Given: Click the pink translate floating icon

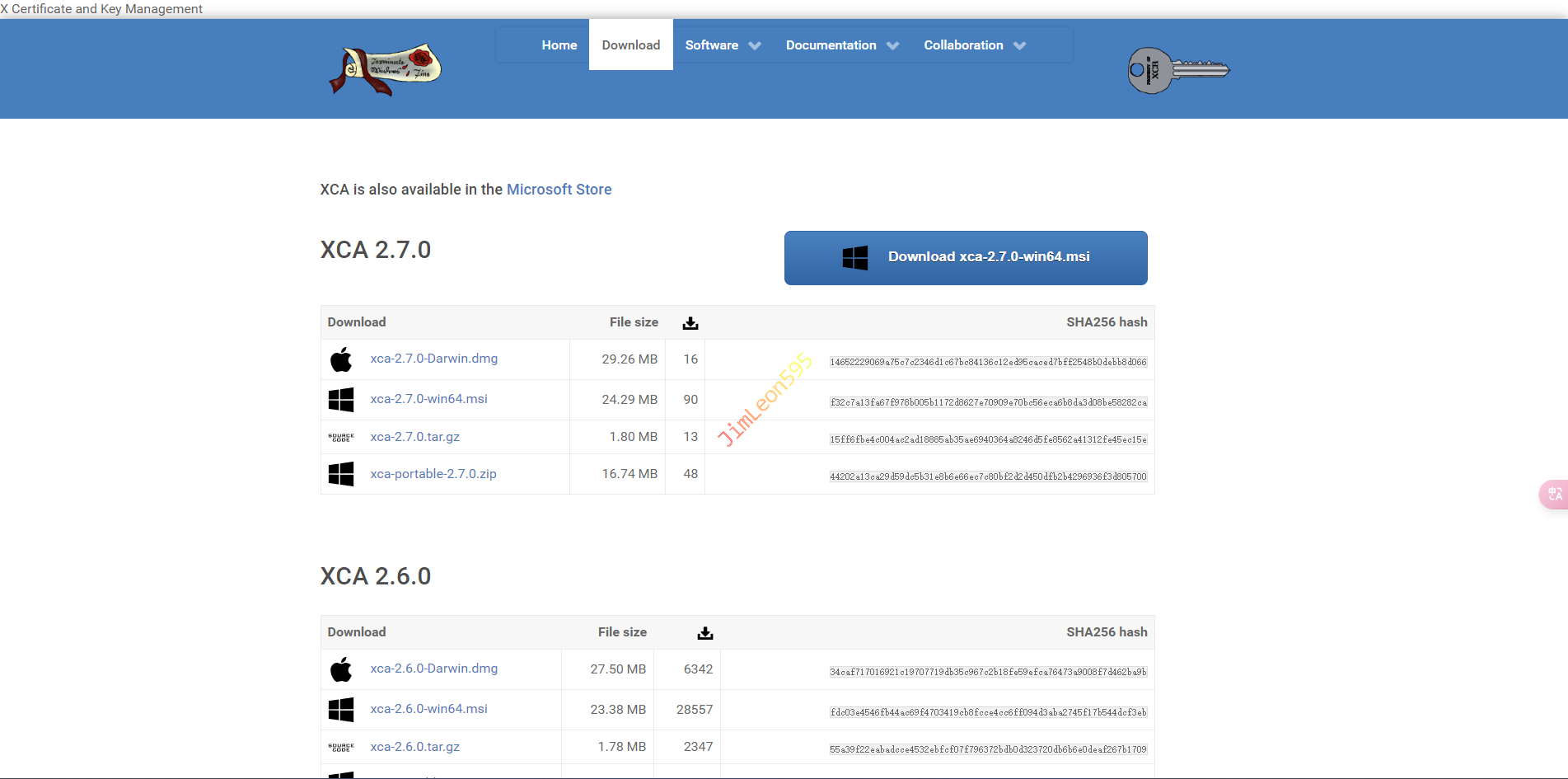Looking at the screenshot, I should coord(1554,494).
